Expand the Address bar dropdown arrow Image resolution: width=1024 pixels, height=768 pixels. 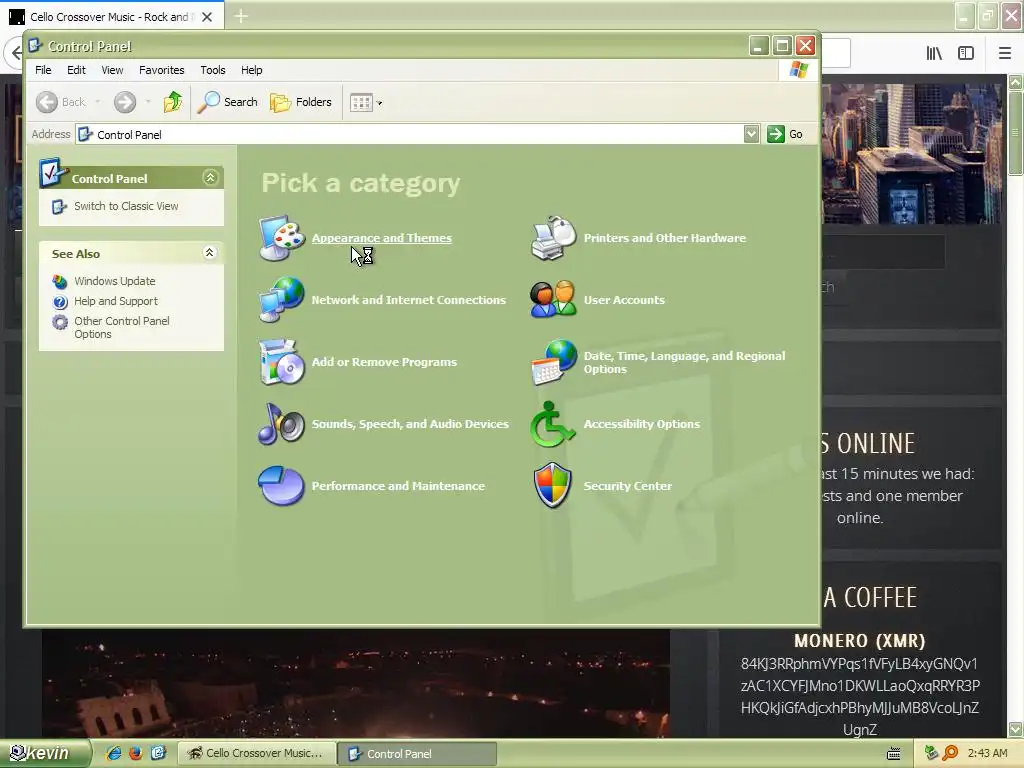coord(752,134)
